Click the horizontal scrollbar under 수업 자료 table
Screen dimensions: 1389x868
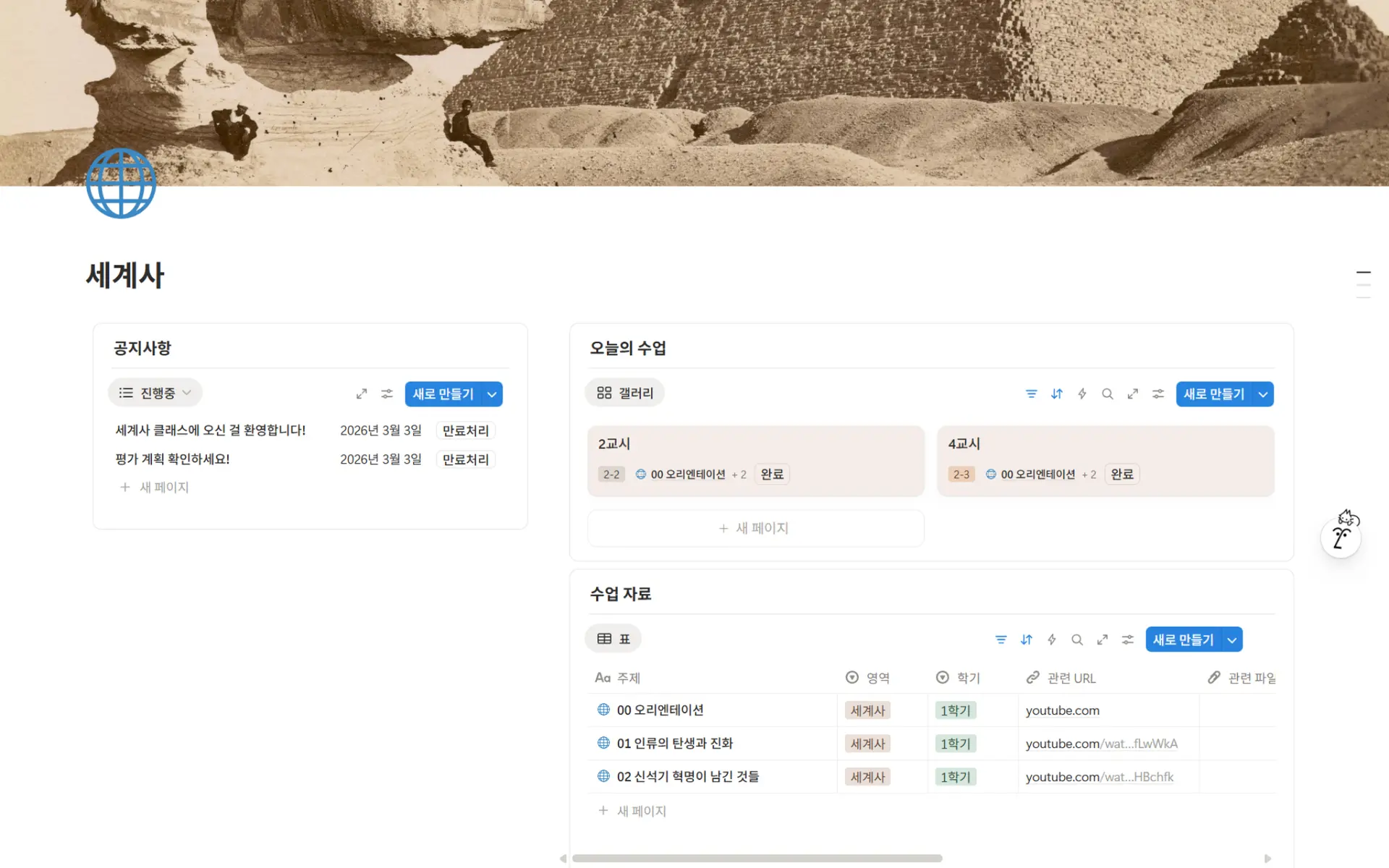(x=757, y=859)
